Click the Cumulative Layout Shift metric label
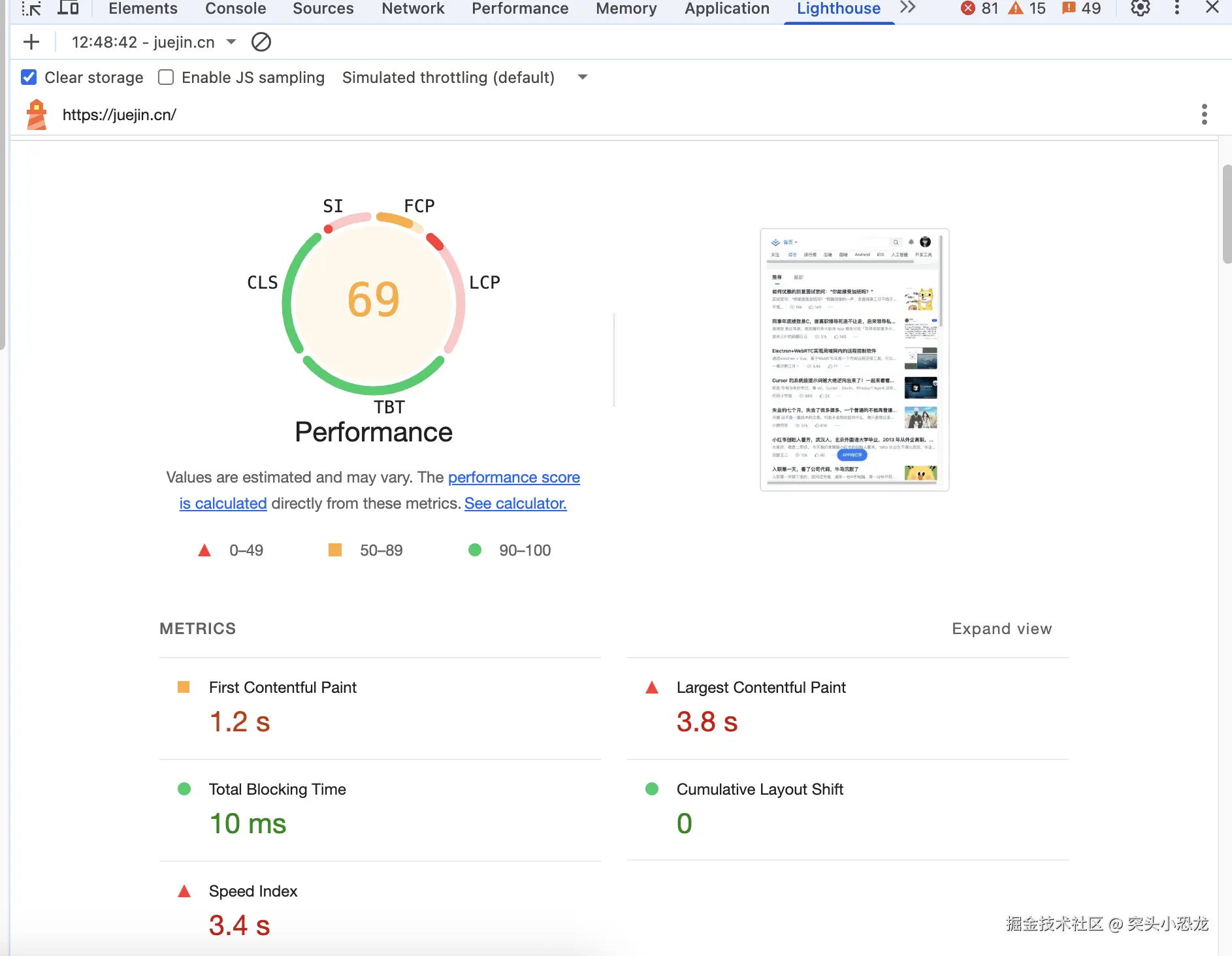 point(760,789)
